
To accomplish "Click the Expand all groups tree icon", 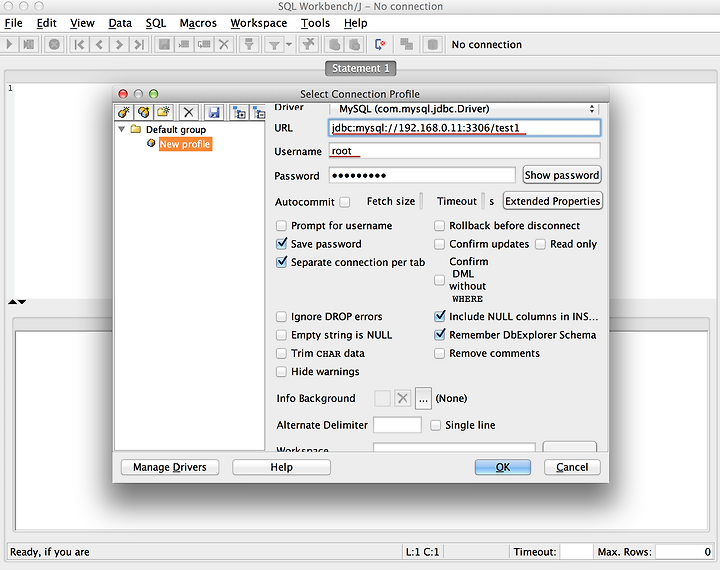I will (239, 112).
